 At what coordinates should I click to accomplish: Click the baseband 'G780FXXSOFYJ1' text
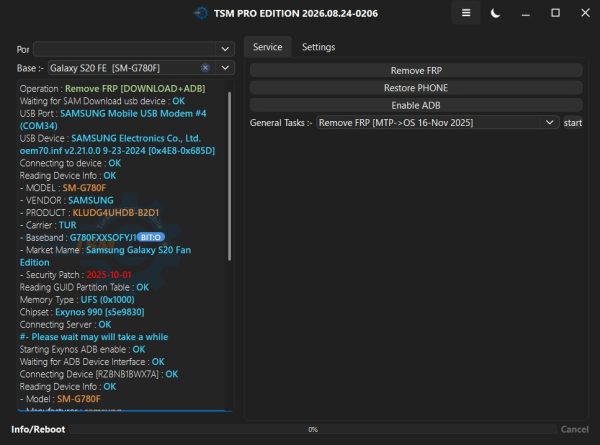[103, 238]
